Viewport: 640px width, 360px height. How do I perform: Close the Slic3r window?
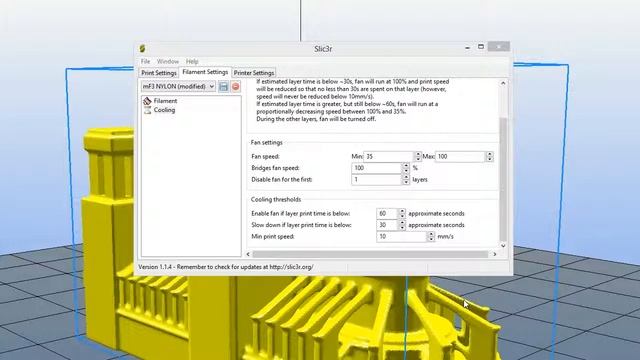pos(499,47)
